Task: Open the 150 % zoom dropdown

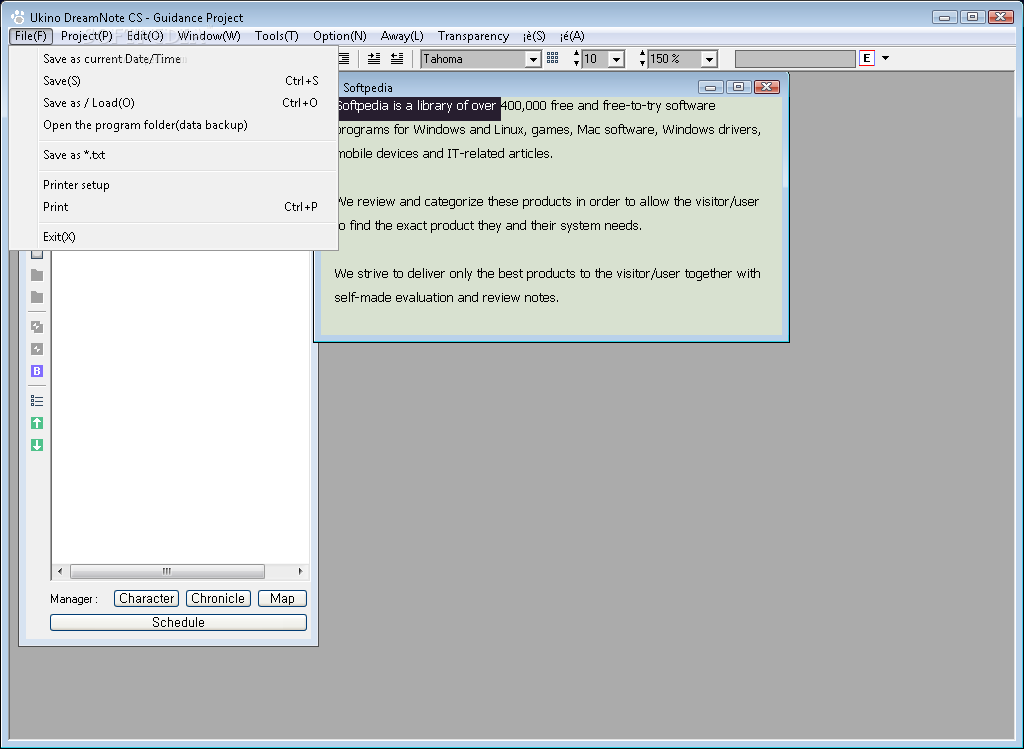Action: coord(709,59)
